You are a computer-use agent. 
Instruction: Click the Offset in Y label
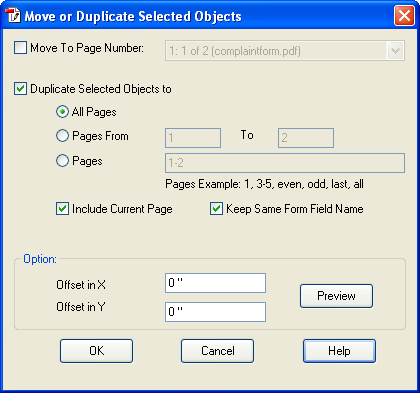pyautogui.click(x=81, y=307)
